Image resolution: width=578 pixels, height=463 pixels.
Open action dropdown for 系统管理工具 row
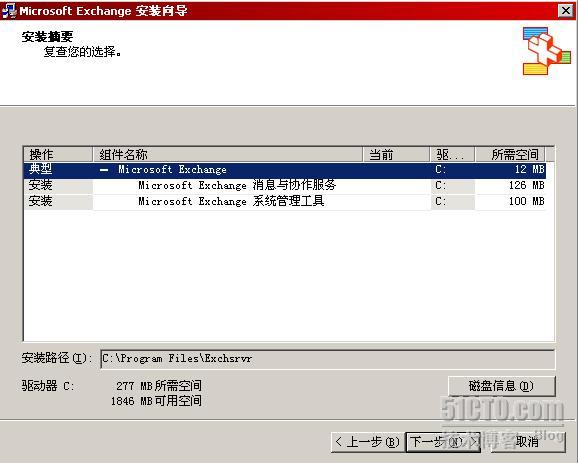tap(58, 202)
